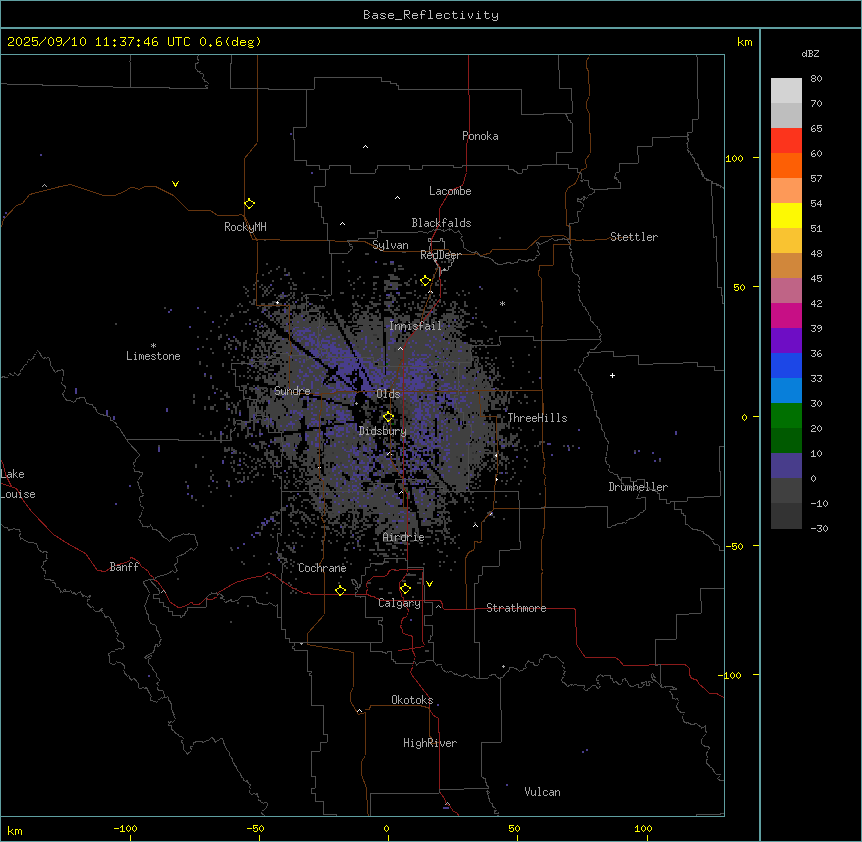Viewport: 862px width, 842px height.
Task: Click the -100 tick on horizontal axis
Action: 125,828
